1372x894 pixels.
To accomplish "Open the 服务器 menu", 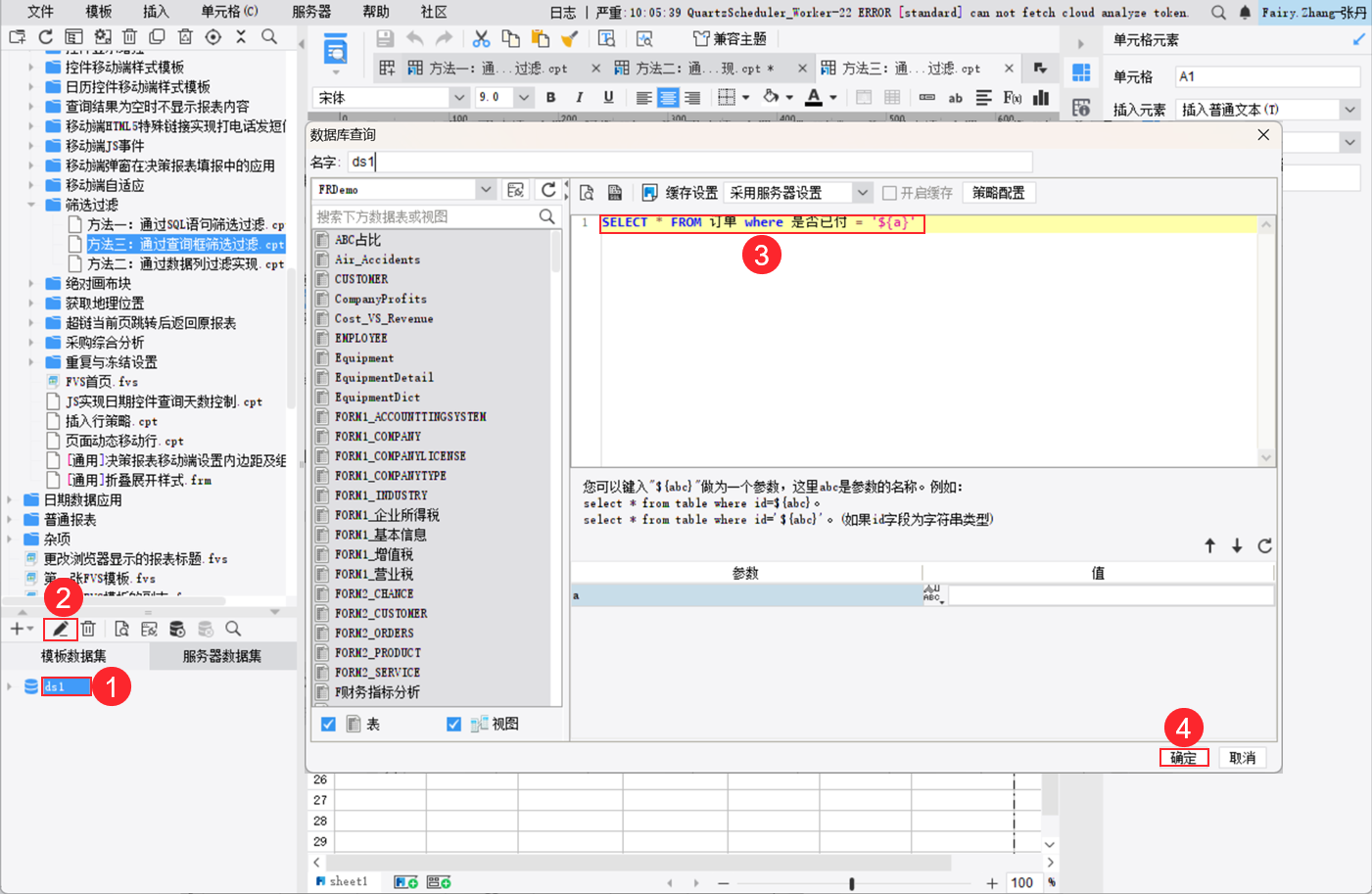I will [x=311, y=12].
